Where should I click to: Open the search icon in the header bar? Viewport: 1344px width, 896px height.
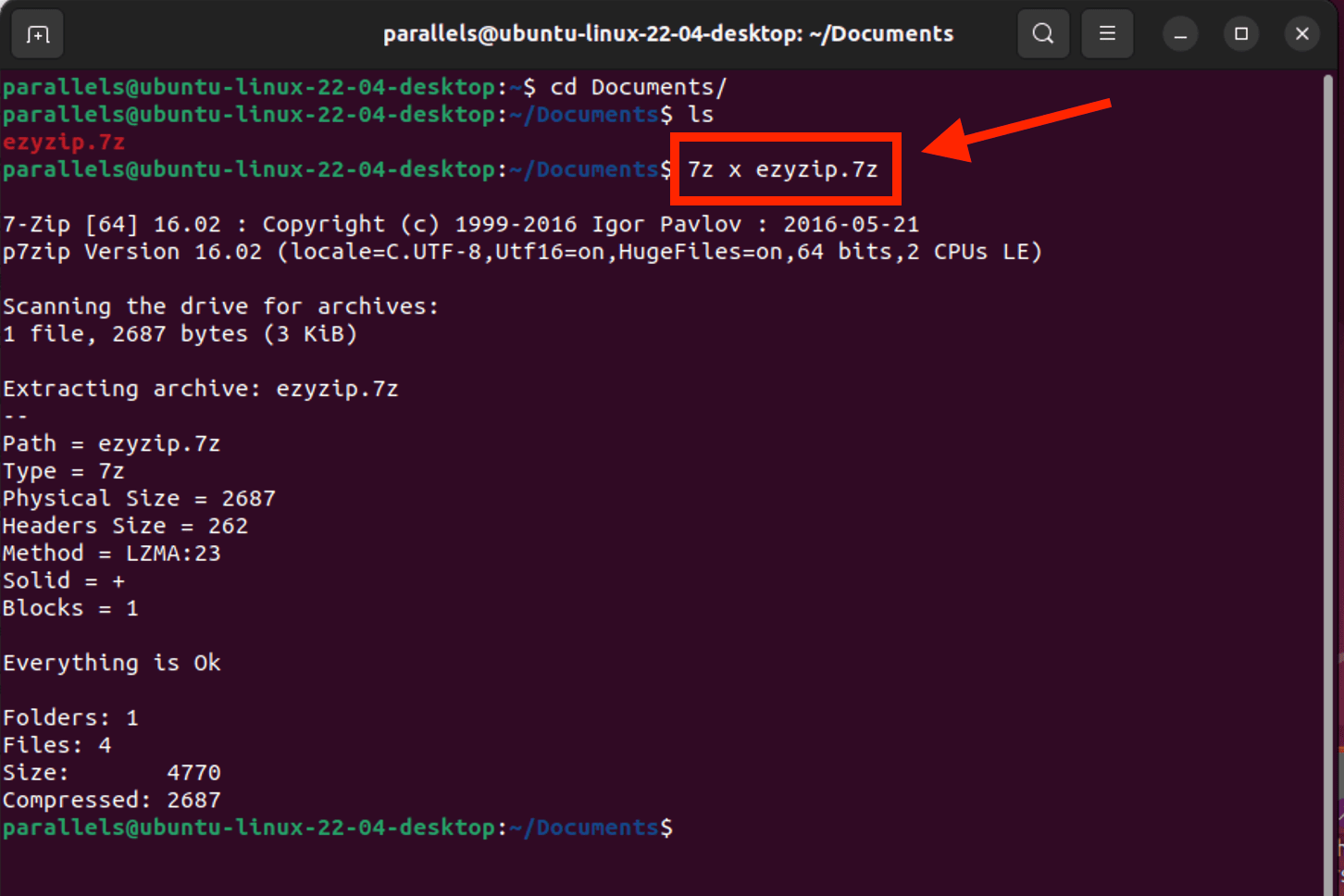coord(1043,33)
